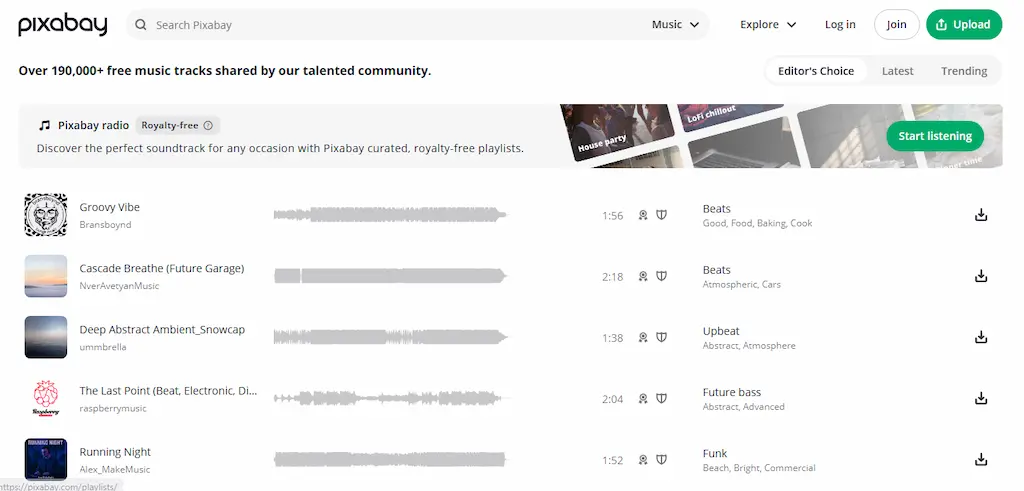Open artist ummbrella's profile
The height and width of the screenshot is (491, 1024).
[x=103, y=347]
